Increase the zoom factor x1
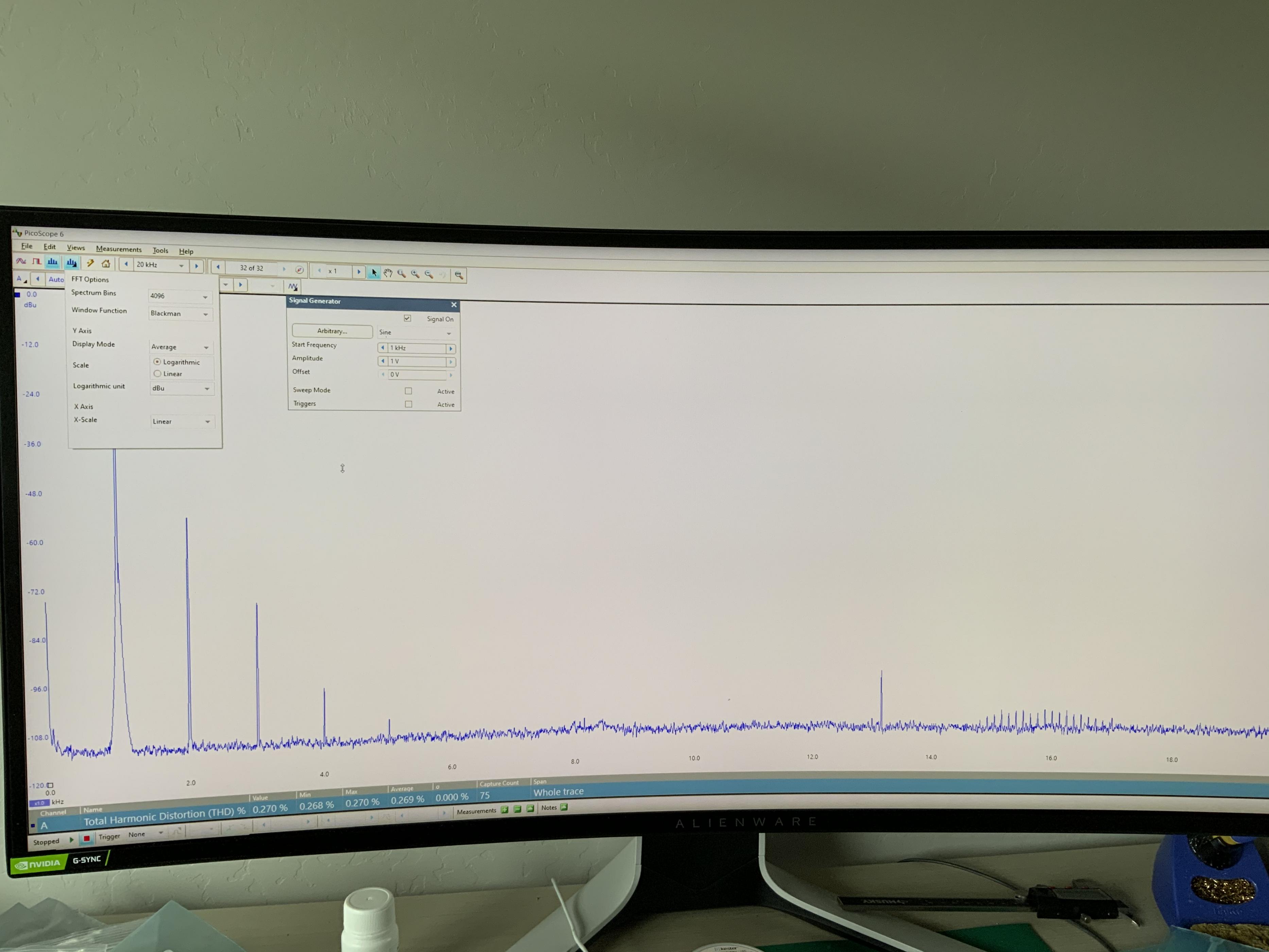1269x952 pixels. point(359,271)
